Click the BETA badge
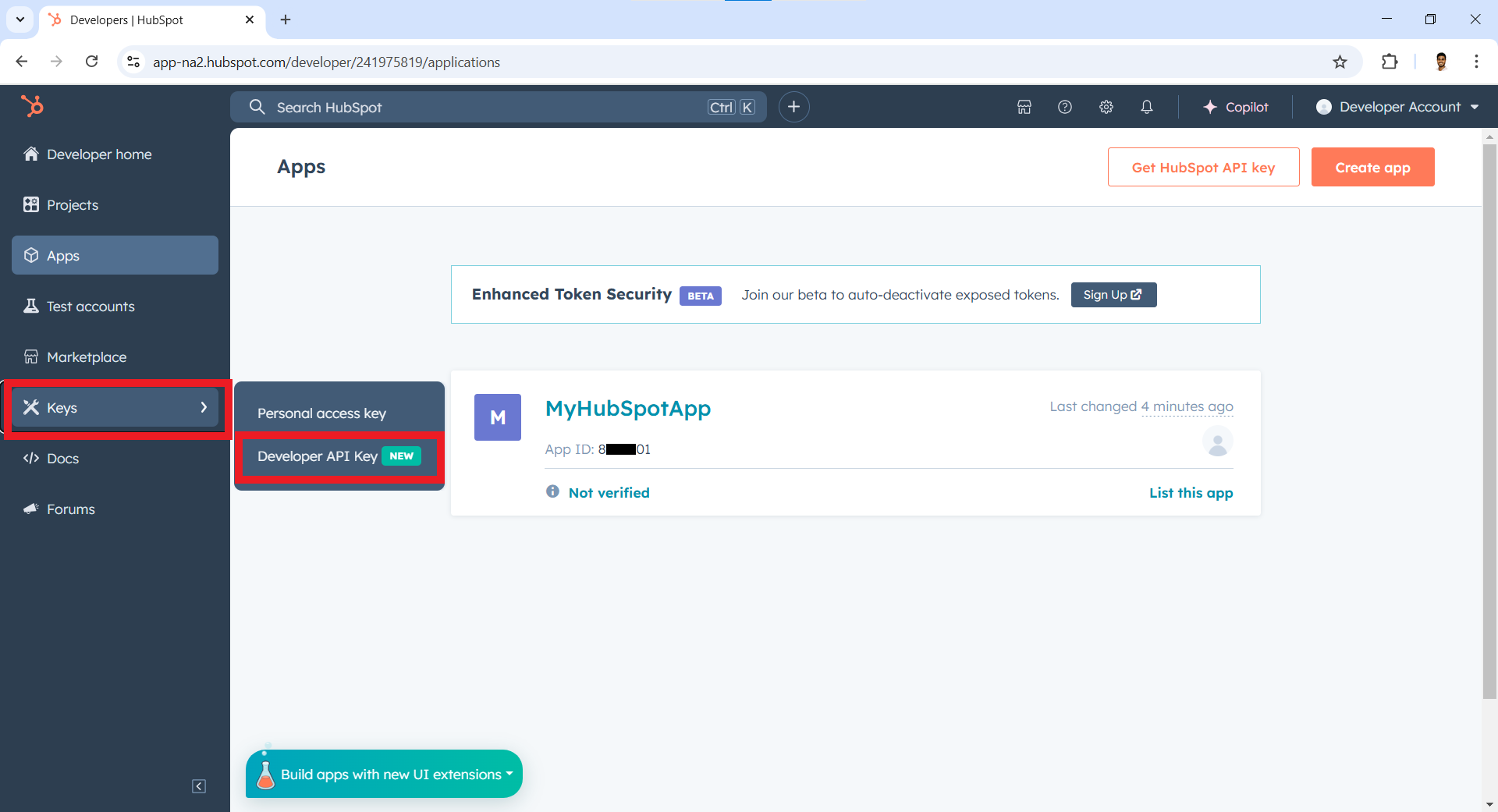 point(701,296)
